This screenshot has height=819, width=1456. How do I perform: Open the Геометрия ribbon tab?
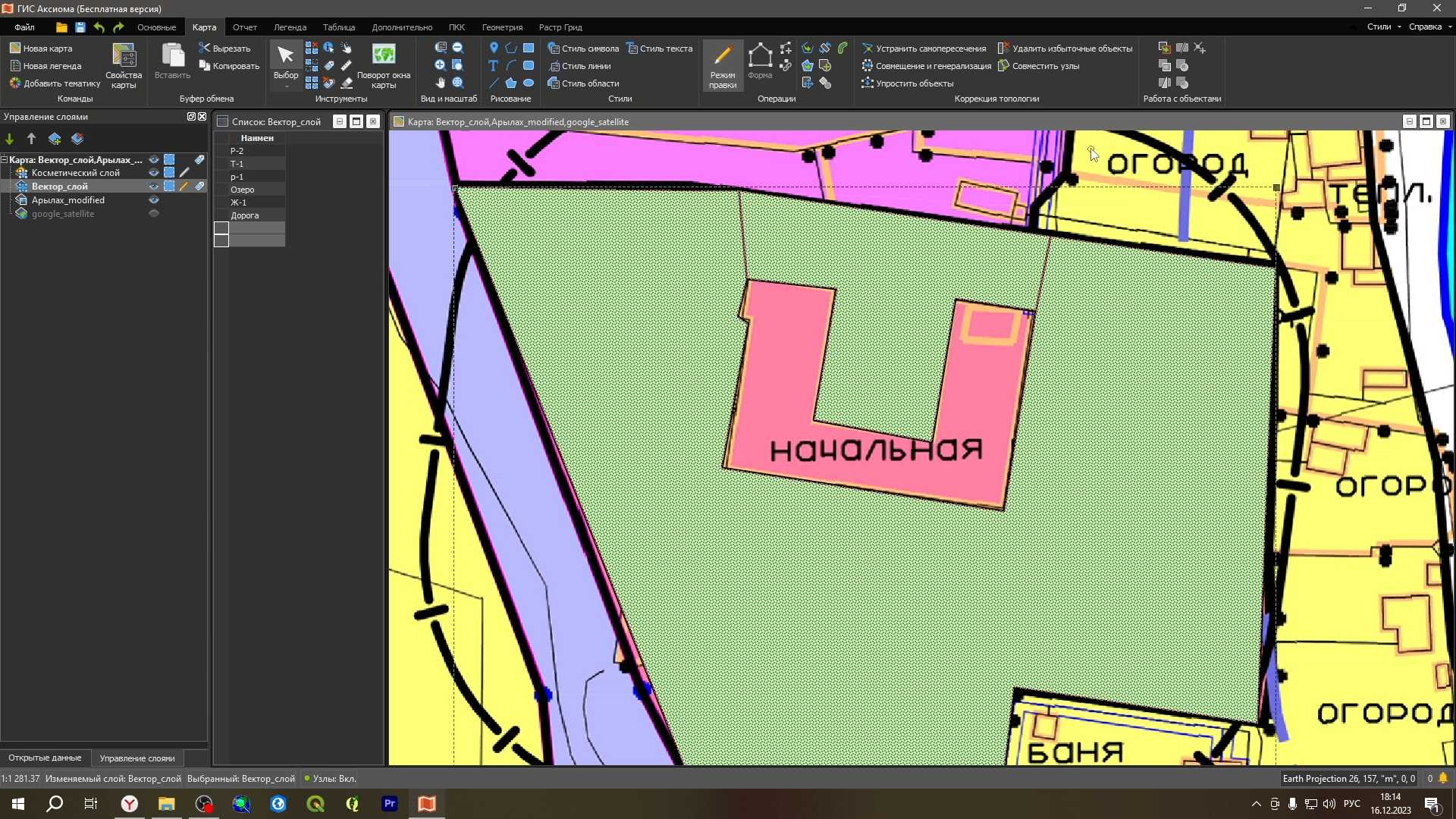point(502,27)
